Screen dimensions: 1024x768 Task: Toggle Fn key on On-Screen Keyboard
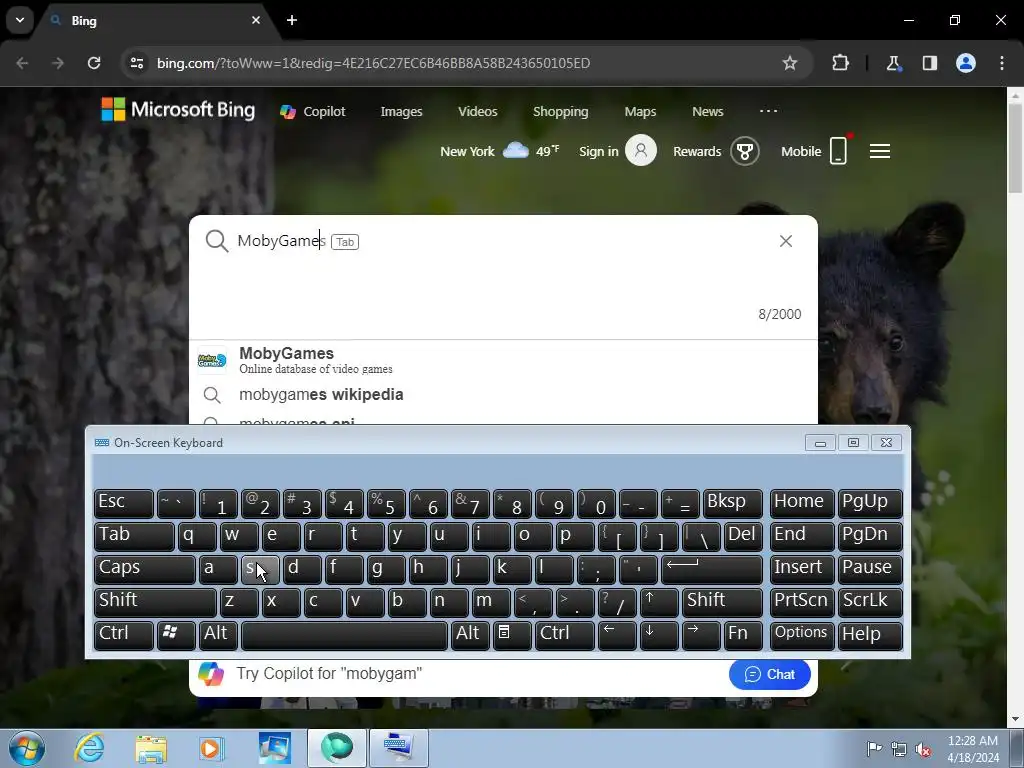tap(743, 635)
